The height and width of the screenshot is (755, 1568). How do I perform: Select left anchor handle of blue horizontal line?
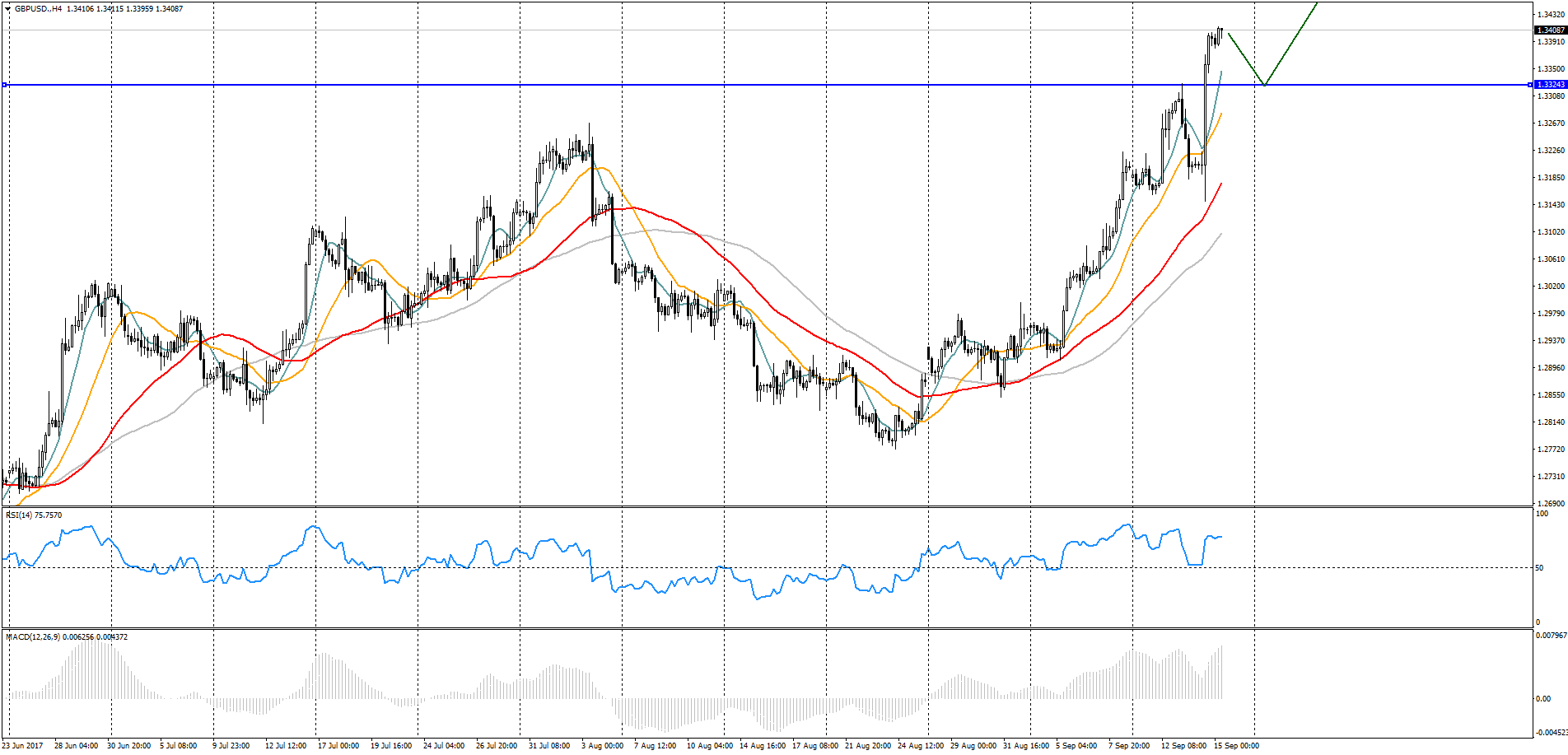pyautogui.click(x=5, y=85)
